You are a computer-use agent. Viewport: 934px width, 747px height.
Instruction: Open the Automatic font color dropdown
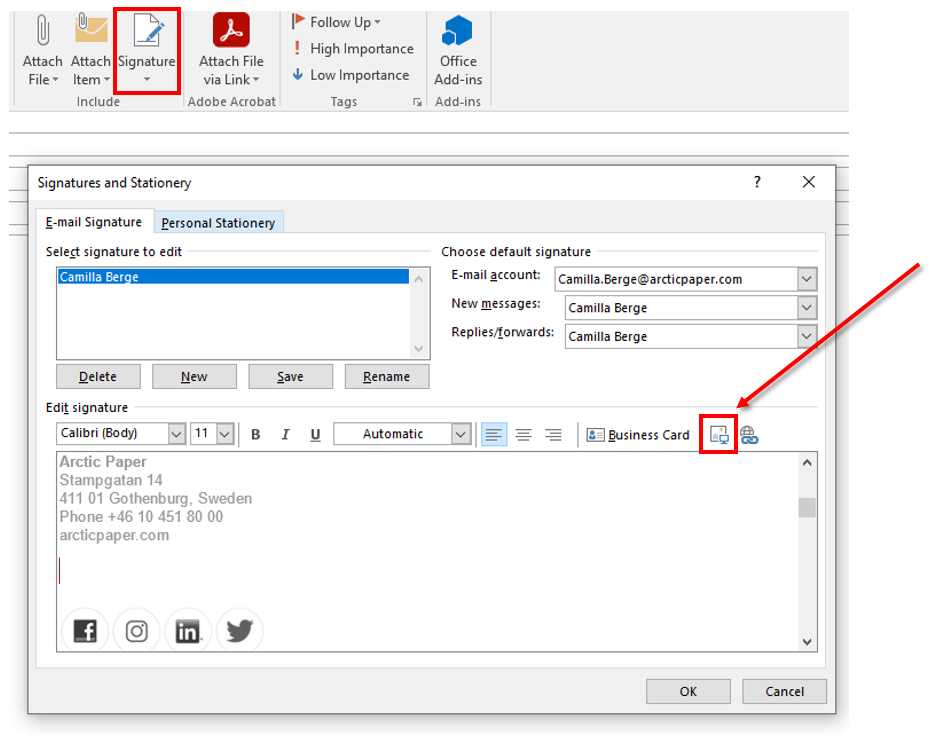[460, 434]
